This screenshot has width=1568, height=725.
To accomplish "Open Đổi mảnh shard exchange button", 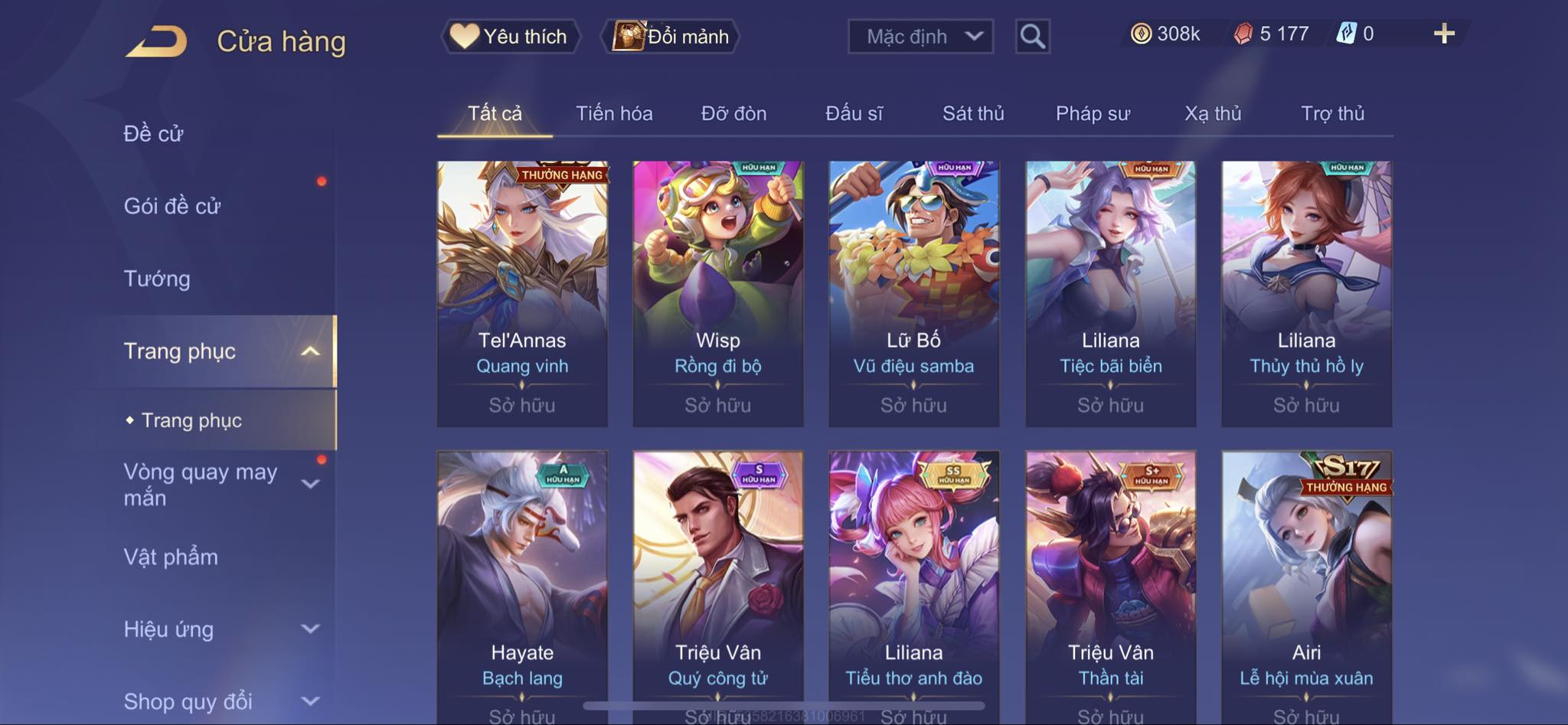I will pyautogui.click(x=671, y=36).
